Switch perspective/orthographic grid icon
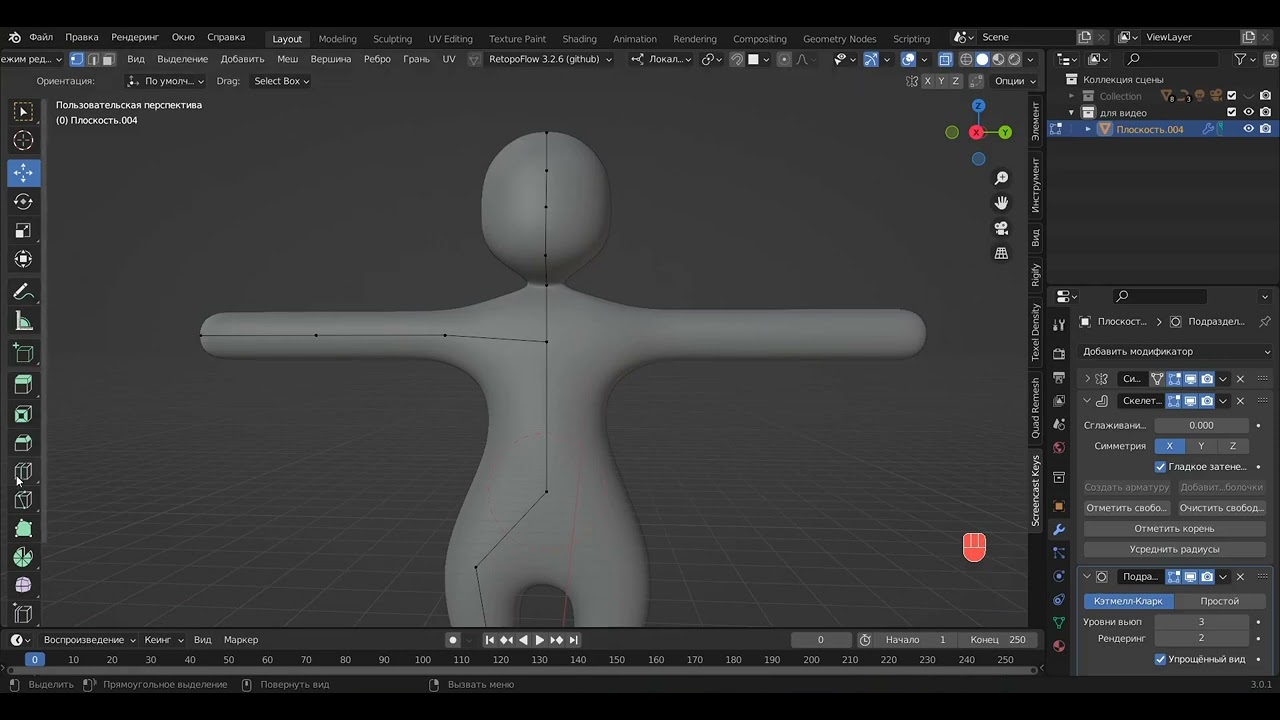 click(x=1001, y=253)
